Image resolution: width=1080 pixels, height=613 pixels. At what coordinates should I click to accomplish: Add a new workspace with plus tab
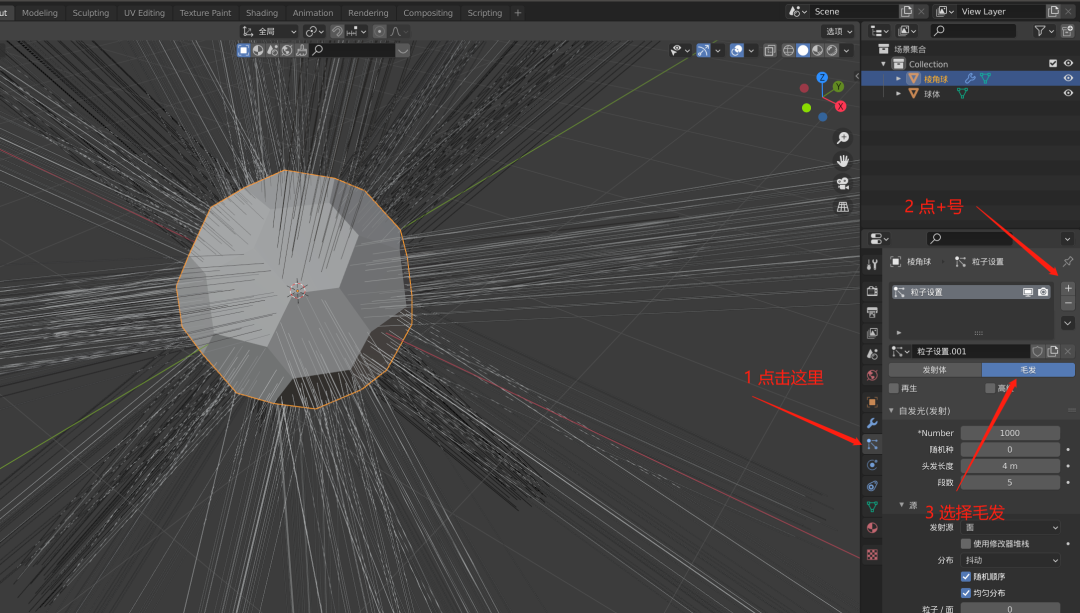(x=518, y=12)
